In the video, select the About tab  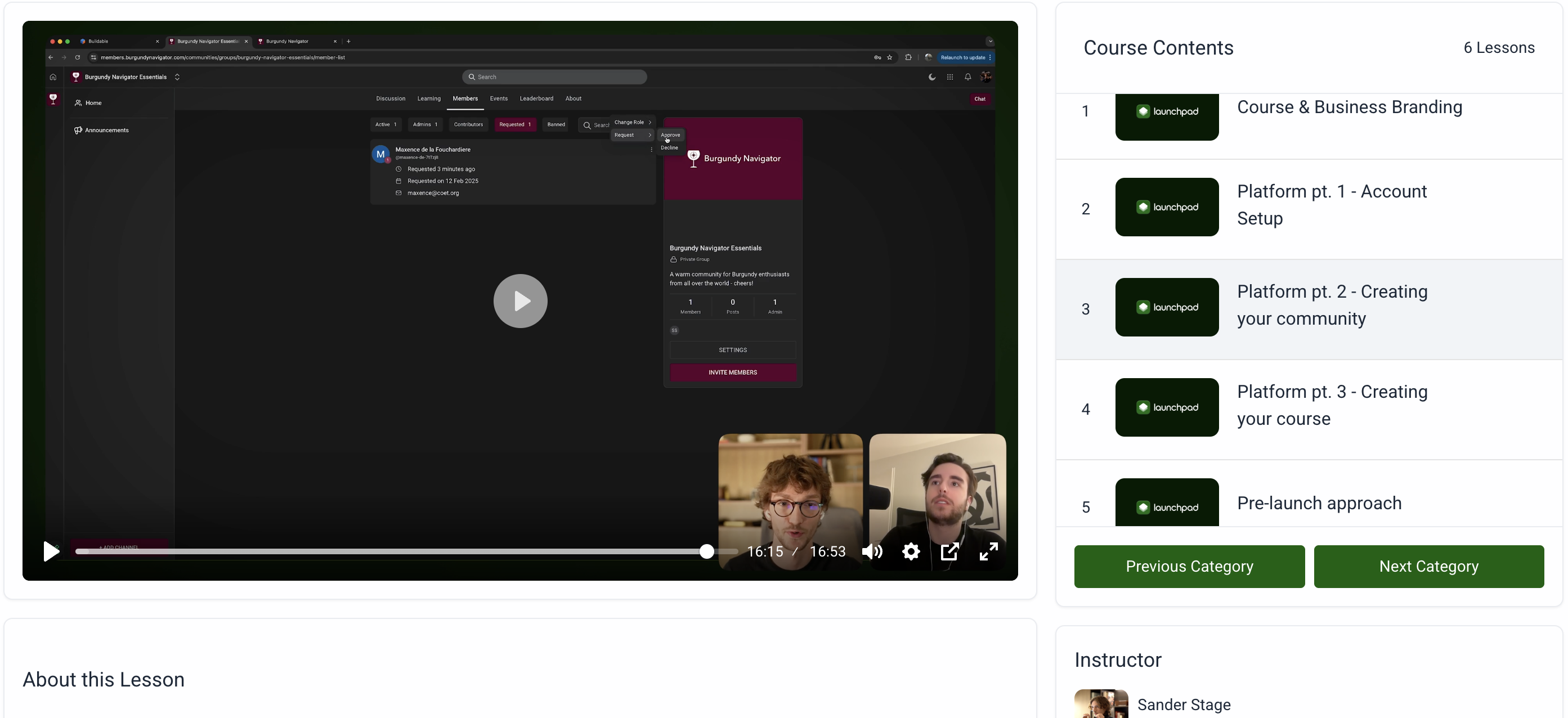click(574, 98)
